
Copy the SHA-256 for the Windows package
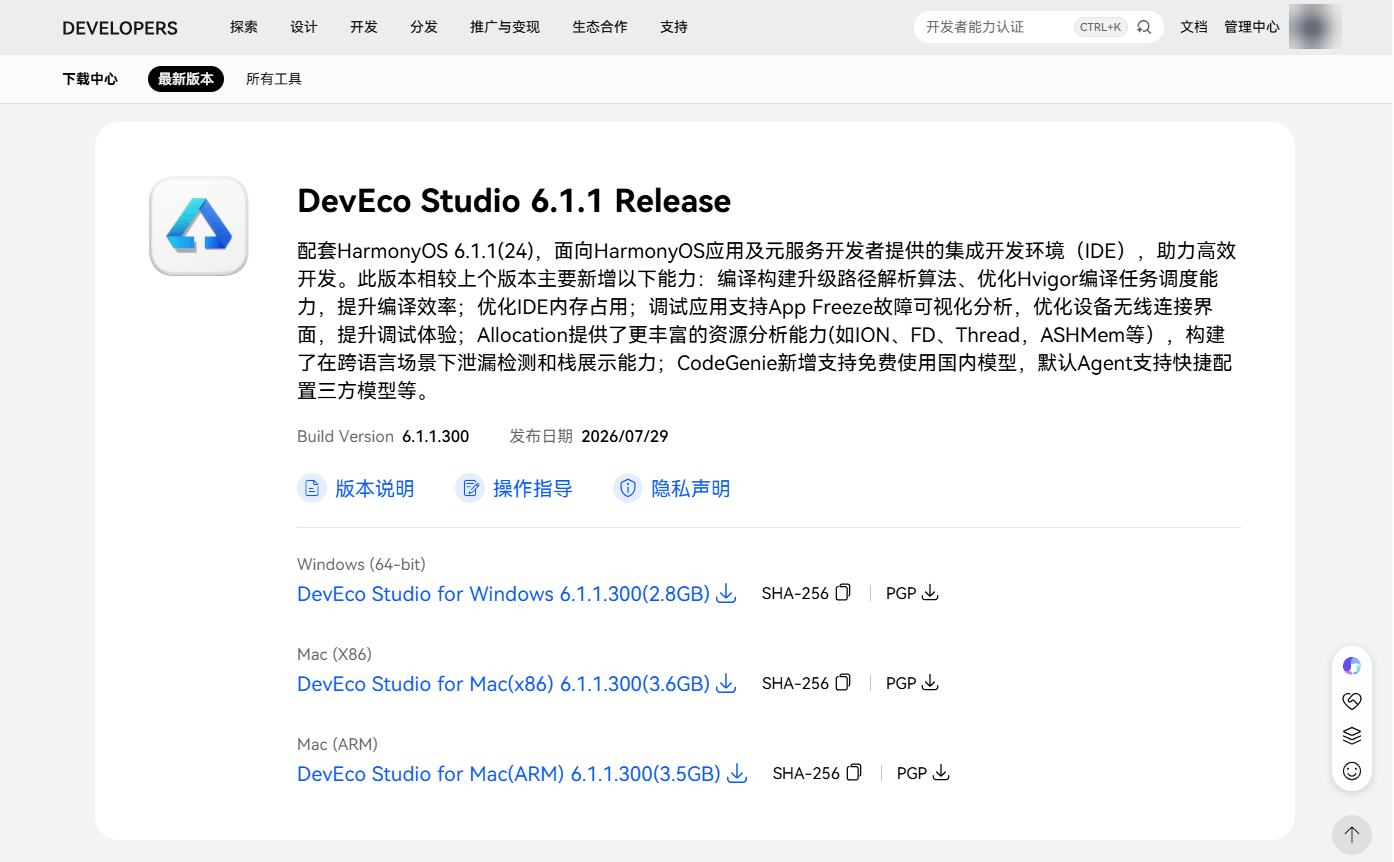pyautogui.click(x=843, y=592)
